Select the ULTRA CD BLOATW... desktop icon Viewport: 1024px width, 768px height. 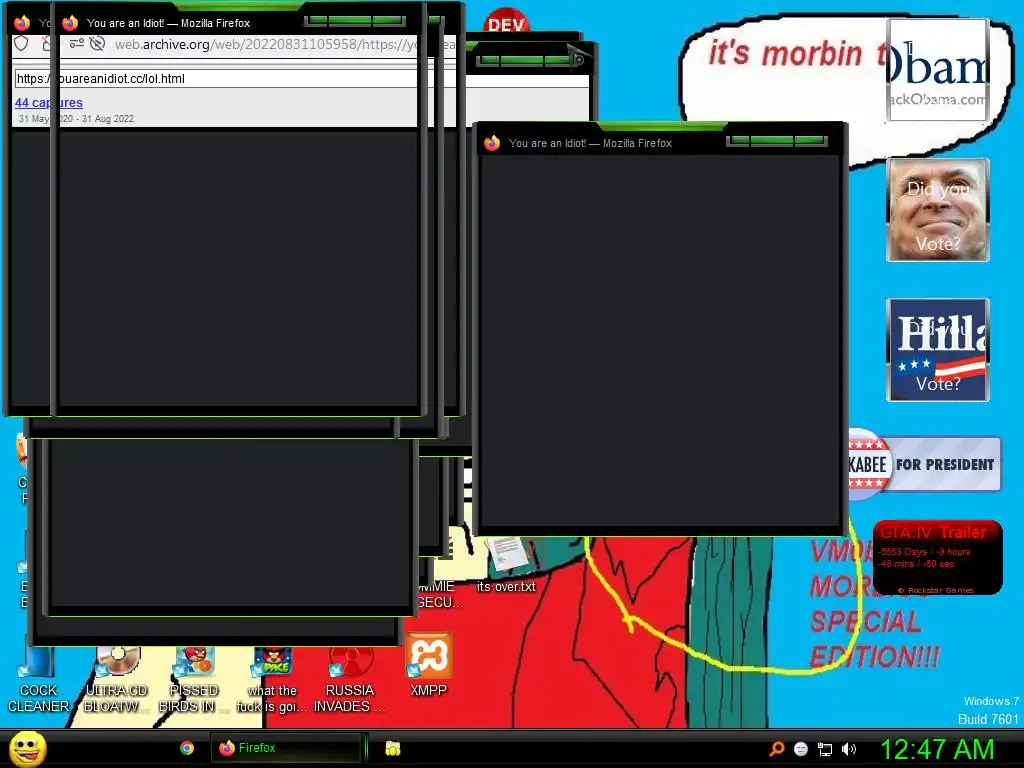pos(116,679)
